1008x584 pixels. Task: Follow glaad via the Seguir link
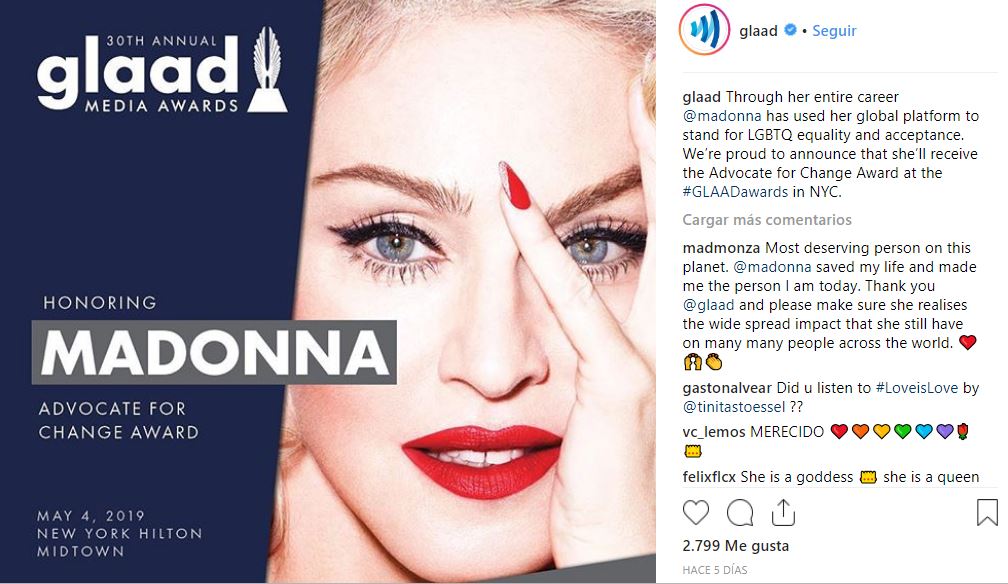pos(834,30)
